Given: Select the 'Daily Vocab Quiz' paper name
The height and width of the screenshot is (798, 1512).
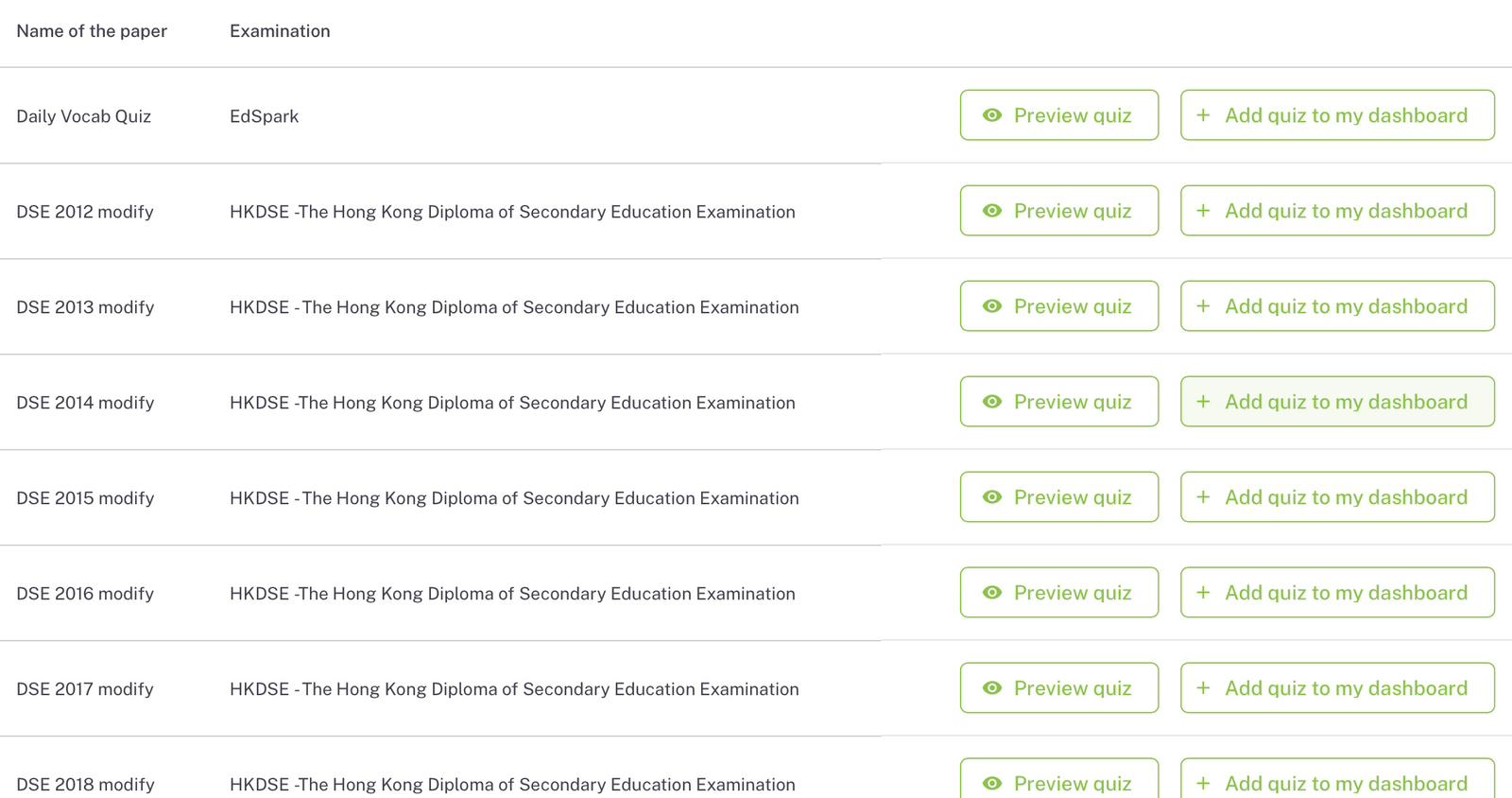Looking at the screenshot, I should 83,116.
